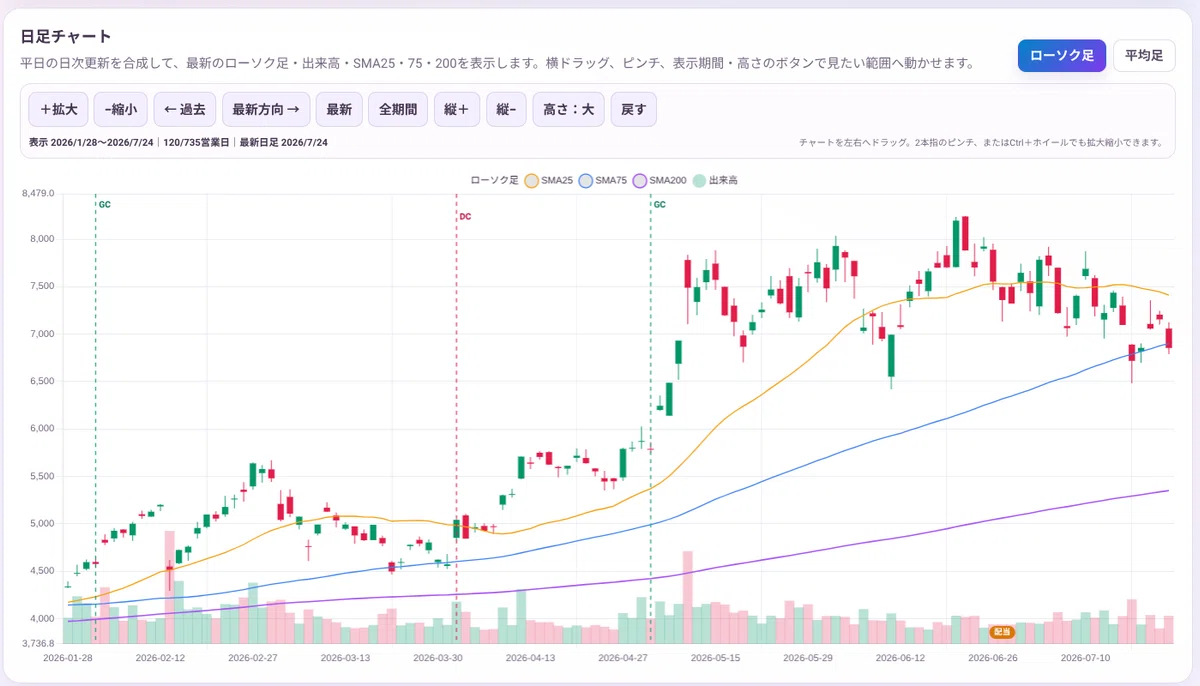Screen dimensions: 1200x686
Task: Move chart forward with 最新方向 →
Action: [266, 109]
